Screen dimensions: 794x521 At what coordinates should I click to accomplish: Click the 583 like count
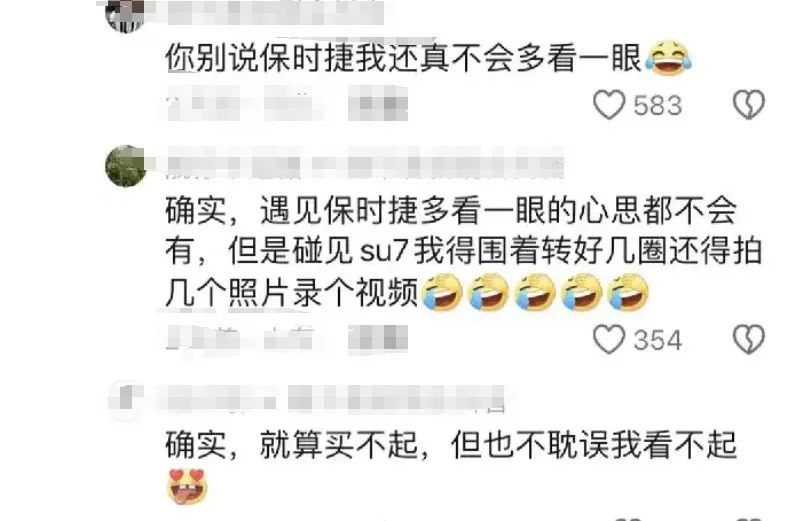click(x=658, y=105)
